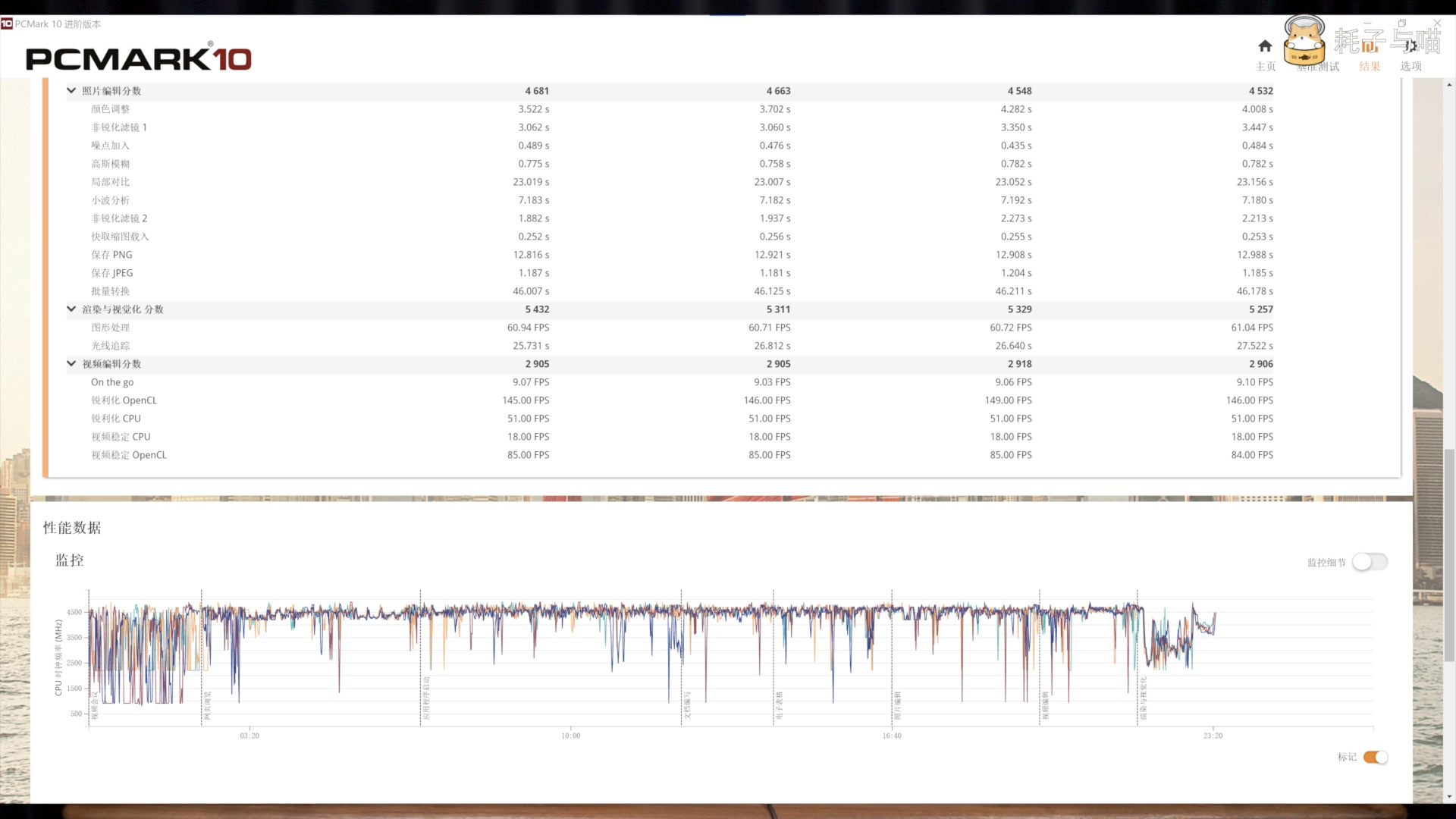This screenshot has height=819, width=1456.
Task: Click the 监控 chart heading
Action: pos(70,560)
